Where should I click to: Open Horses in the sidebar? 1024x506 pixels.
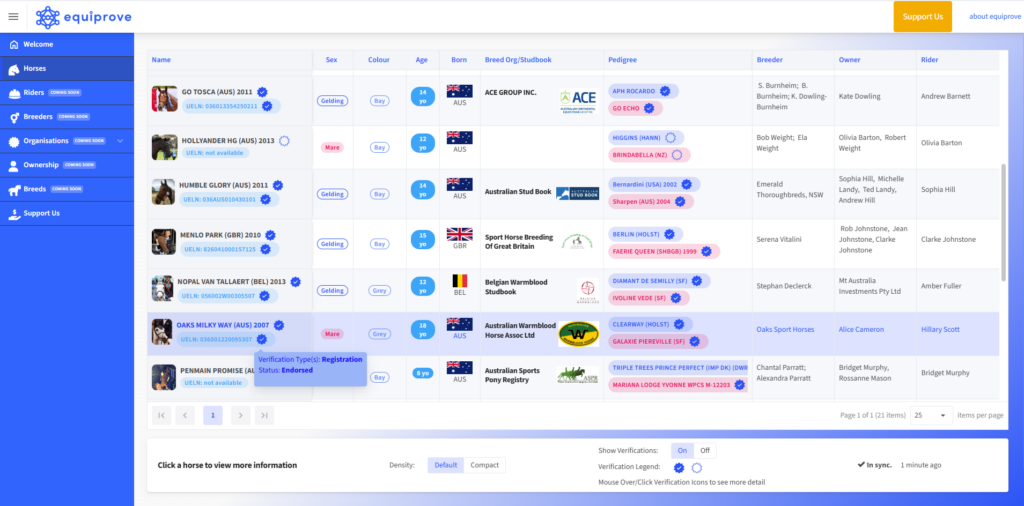click(67, 69)
